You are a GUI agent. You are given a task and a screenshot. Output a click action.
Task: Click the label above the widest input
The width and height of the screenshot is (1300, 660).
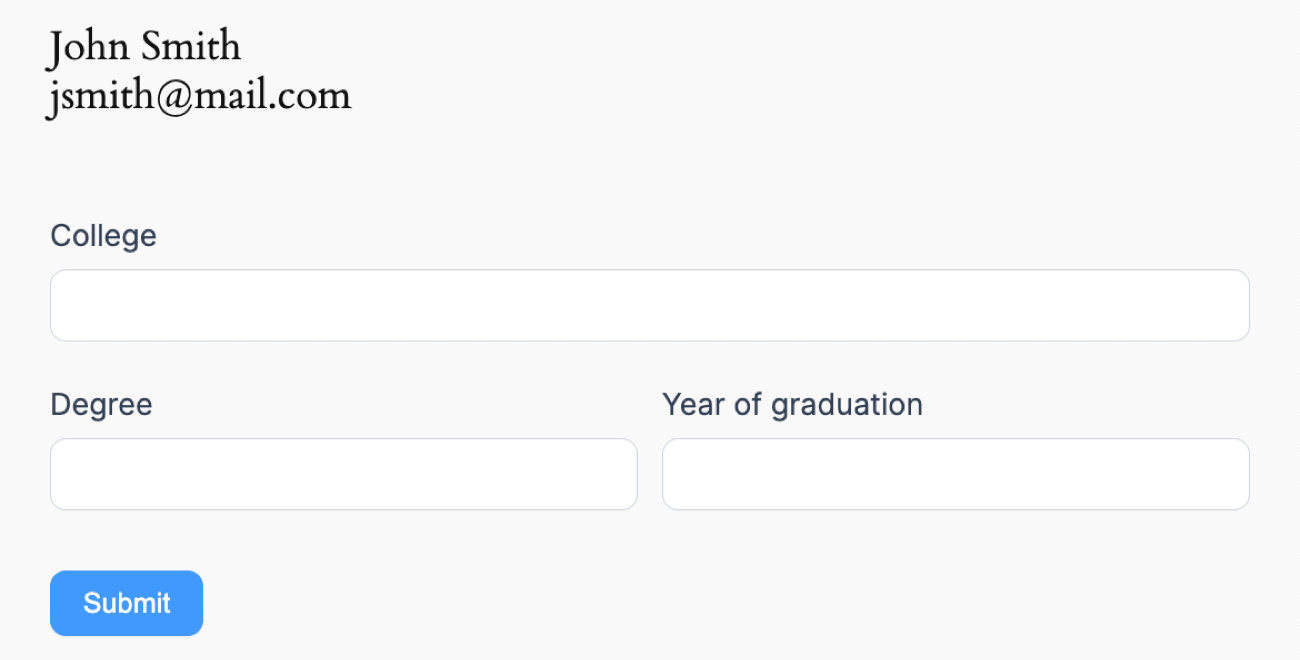[103, 236]
